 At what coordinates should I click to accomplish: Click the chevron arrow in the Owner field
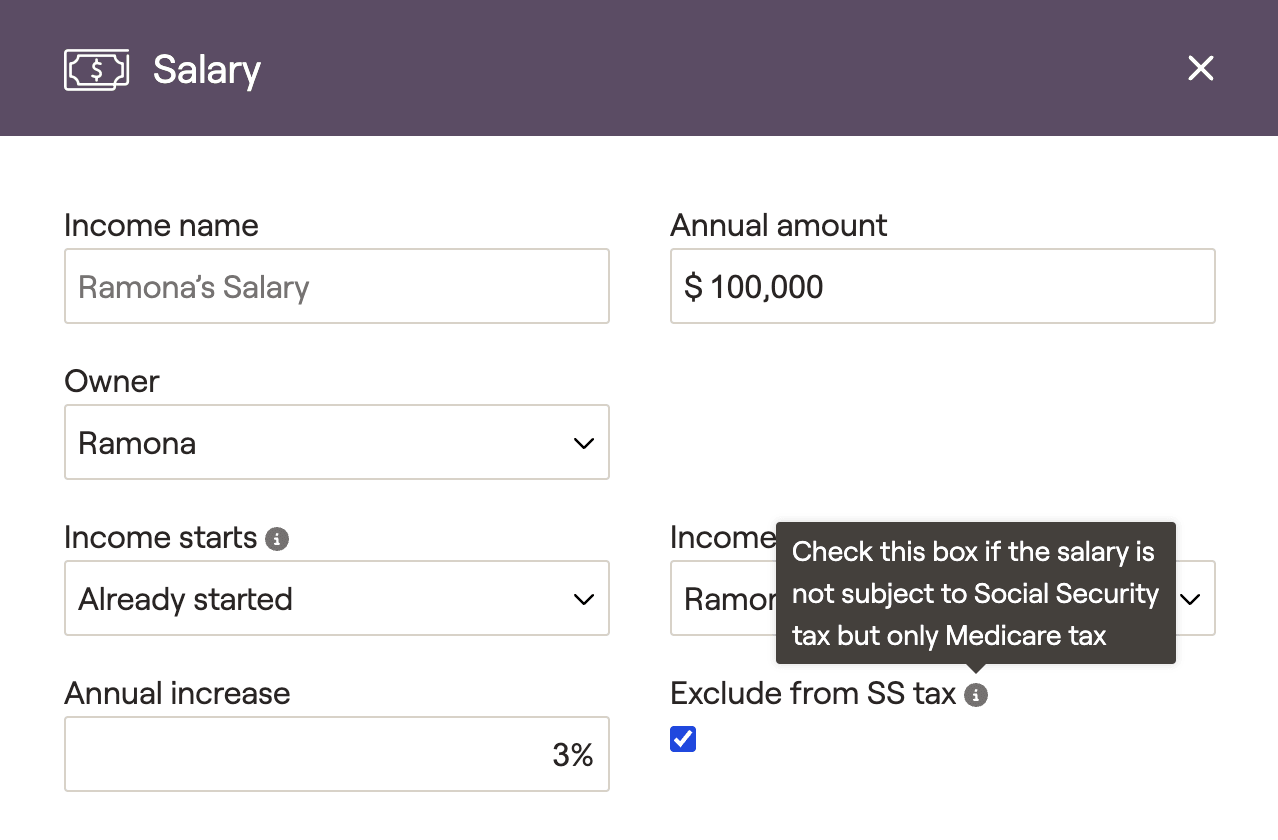point(584,443)
